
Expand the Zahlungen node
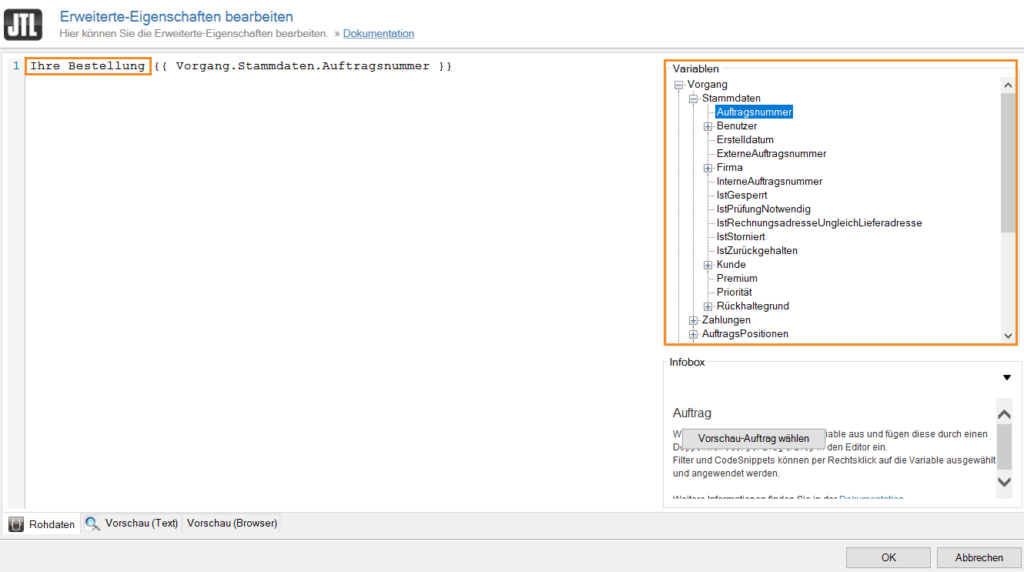point(693,320)
